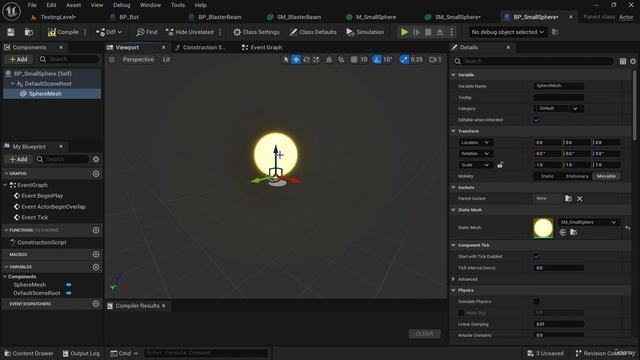
Task: Click the My Blueprint settings gear icon
Action: [96, 159]
